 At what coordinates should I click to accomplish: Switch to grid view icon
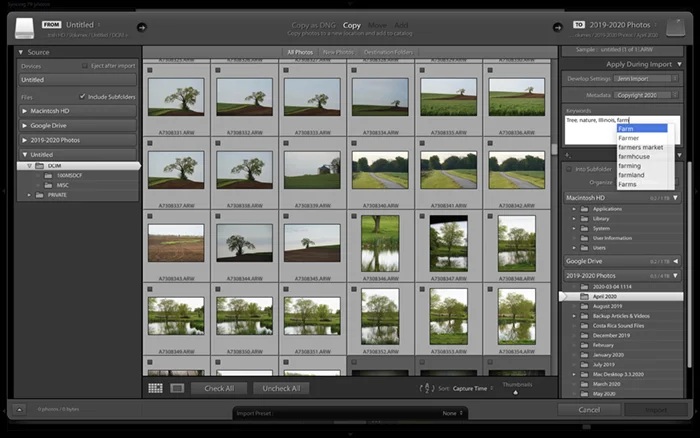pos(155,388)
